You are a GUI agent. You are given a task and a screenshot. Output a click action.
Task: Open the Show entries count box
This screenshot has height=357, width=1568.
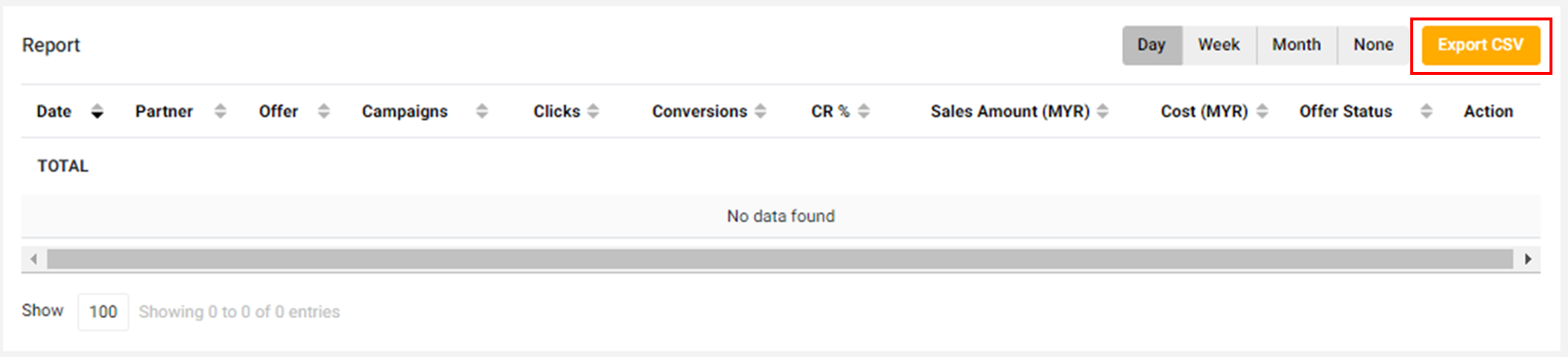click(103, 312)
